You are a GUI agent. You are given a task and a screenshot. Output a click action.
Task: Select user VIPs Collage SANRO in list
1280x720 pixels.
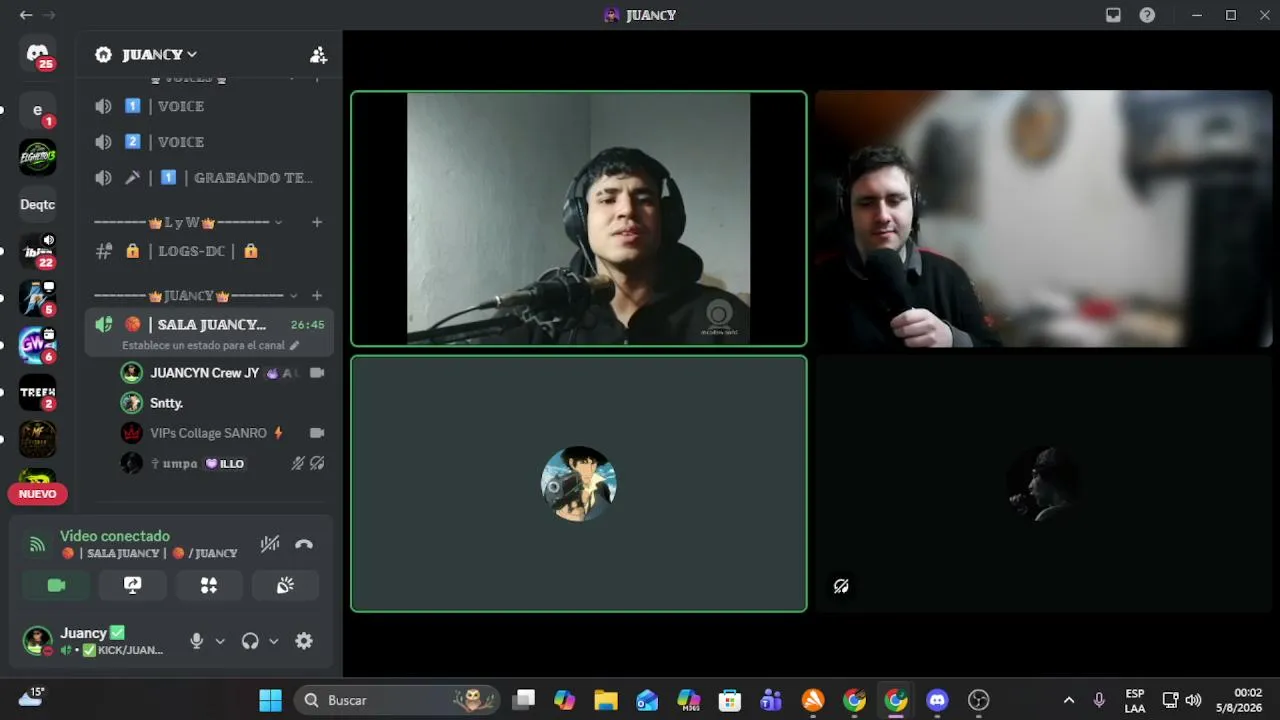pos(222,433)
